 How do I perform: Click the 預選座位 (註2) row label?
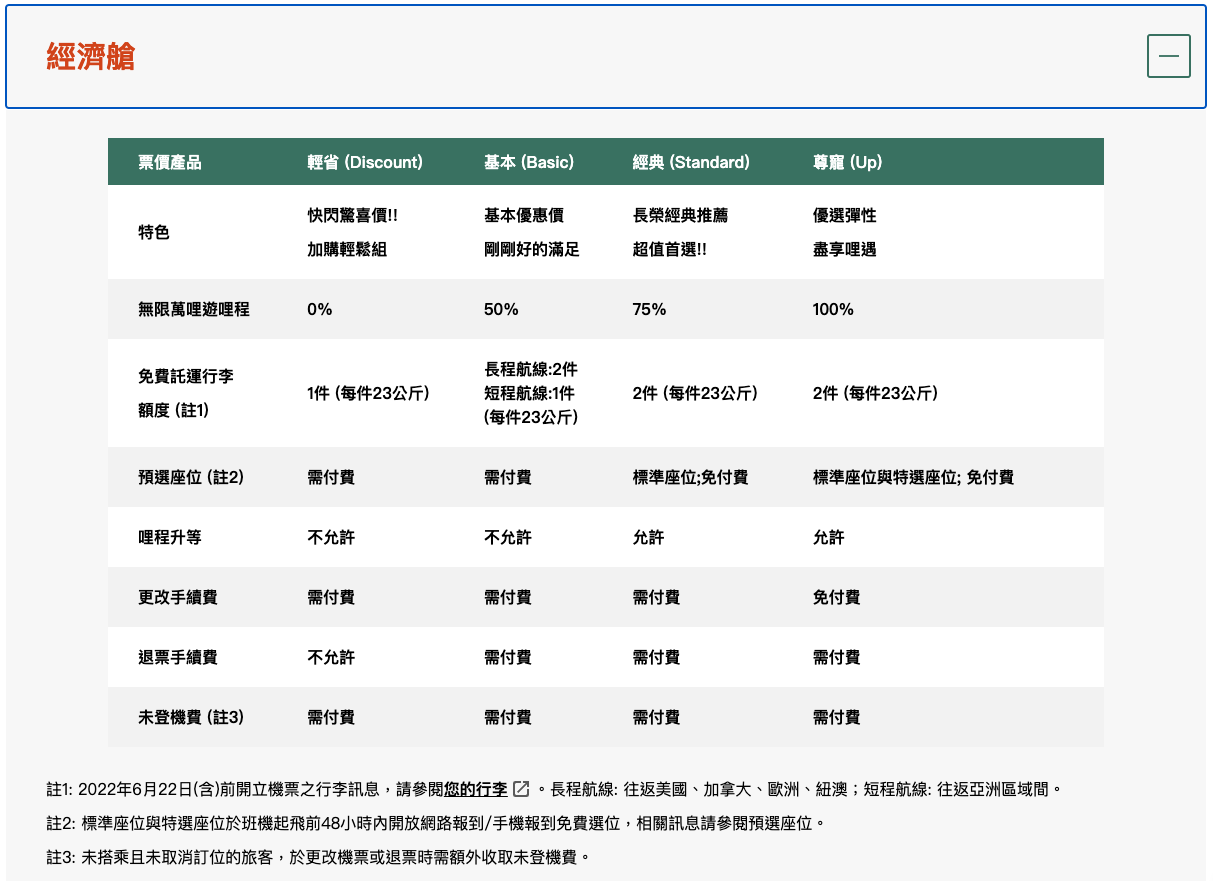click(191, 477)
